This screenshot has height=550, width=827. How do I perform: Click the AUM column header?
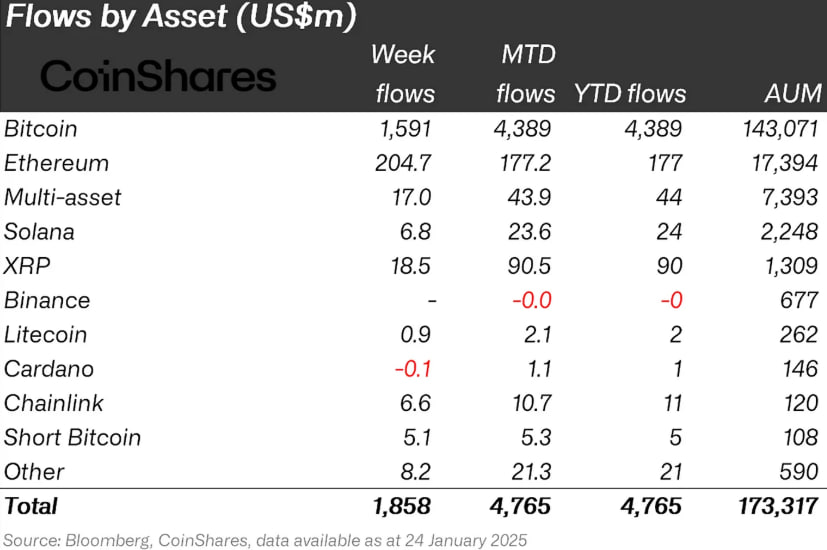click(x=793, y=94)
